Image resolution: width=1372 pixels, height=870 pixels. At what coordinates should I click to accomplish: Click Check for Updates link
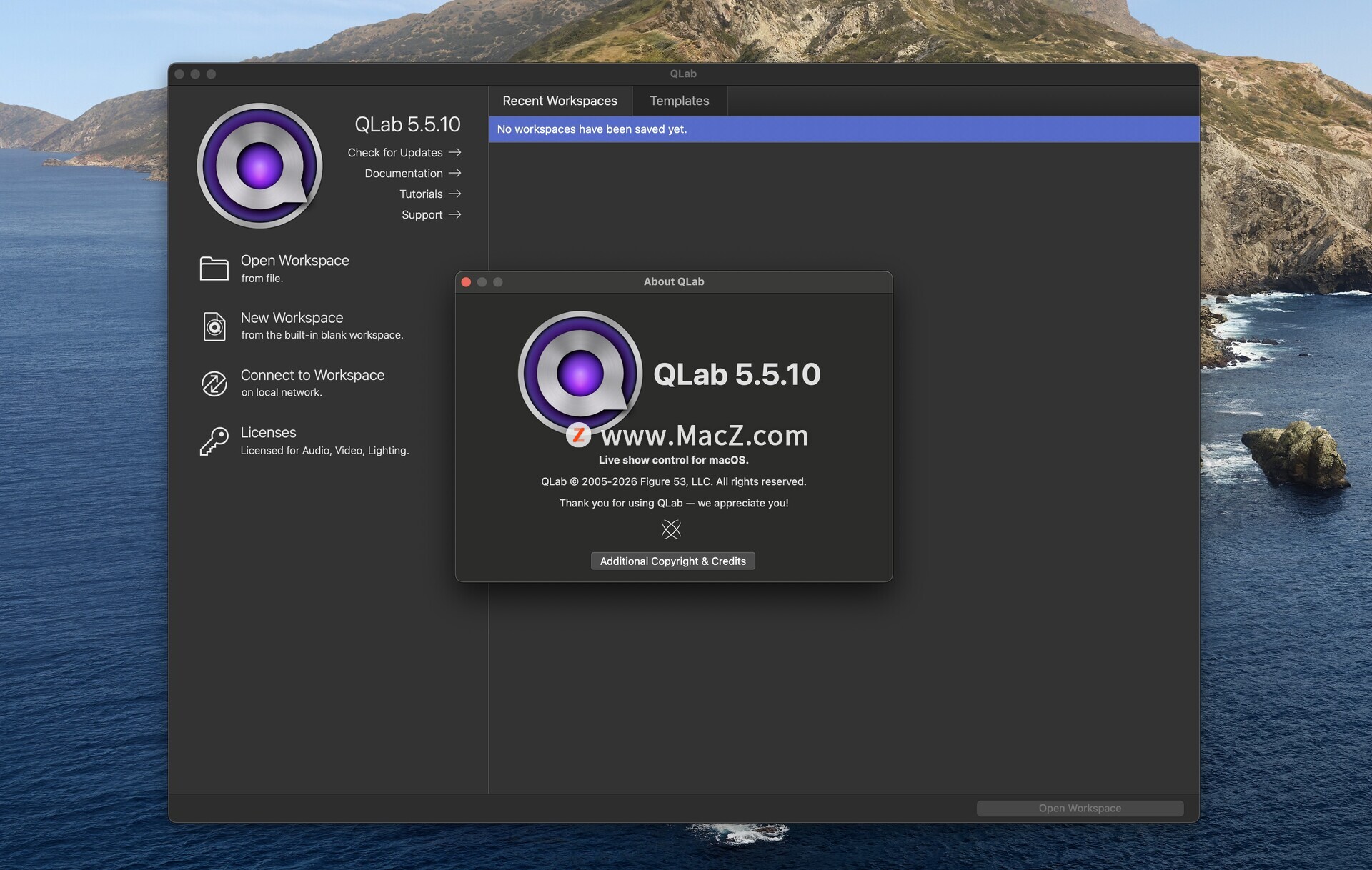[x=395, y=152]
